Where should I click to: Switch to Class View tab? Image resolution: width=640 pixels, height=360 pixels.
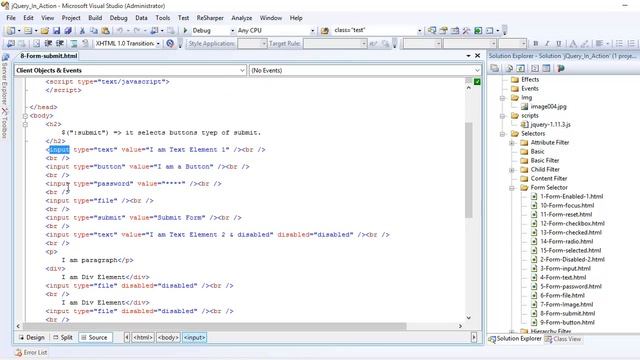[x=563, y=339]
